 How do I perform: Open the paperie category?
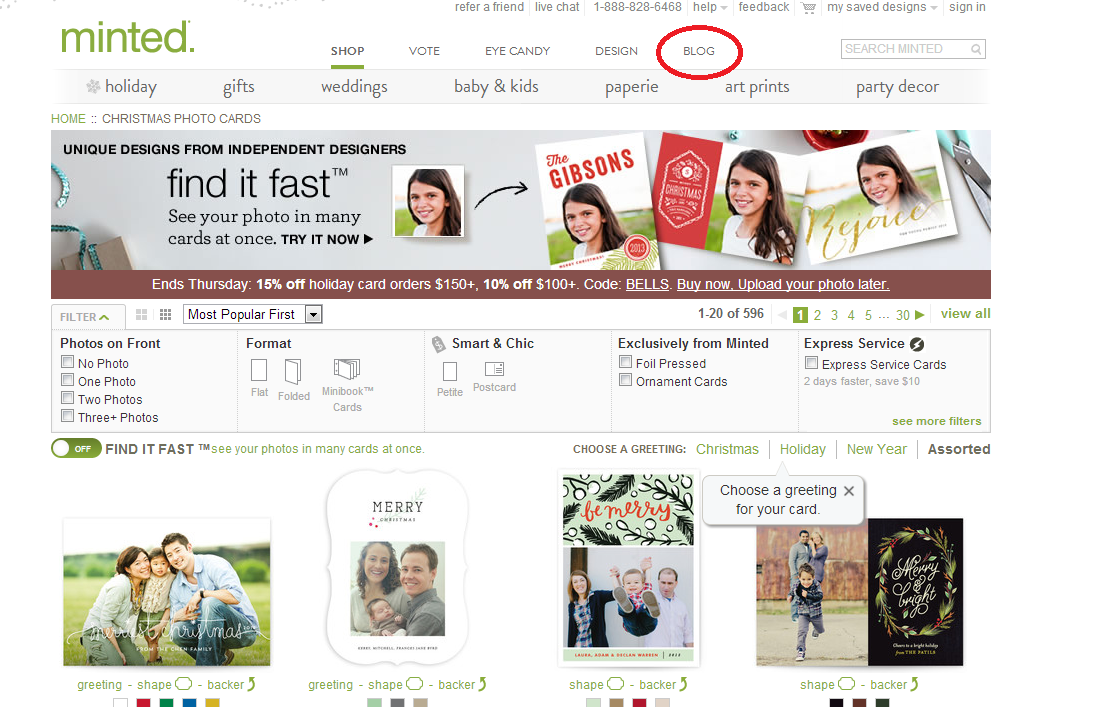pos(631,87)
